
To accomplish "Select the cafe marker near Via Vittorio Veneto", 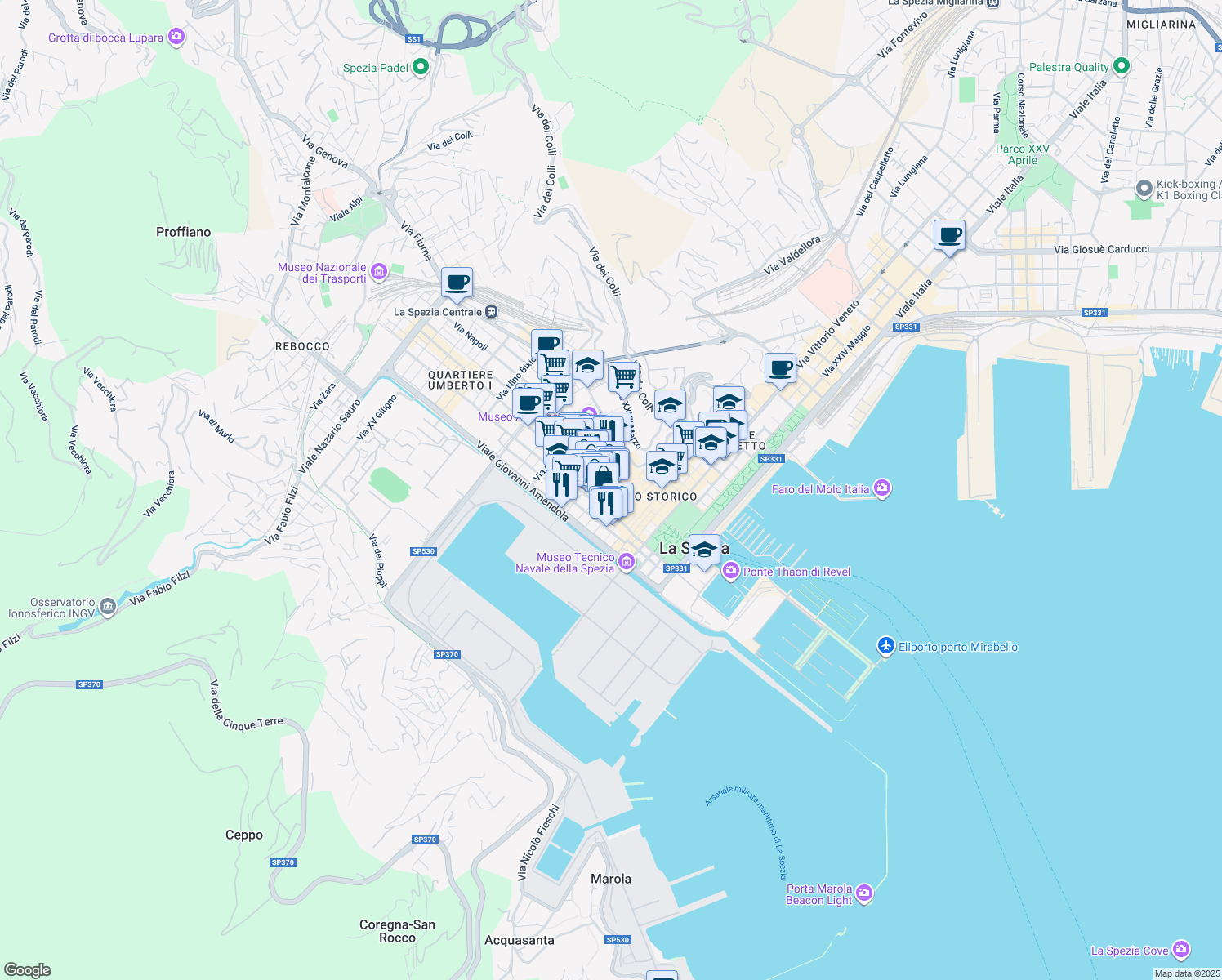I will (x=780, y=368).
